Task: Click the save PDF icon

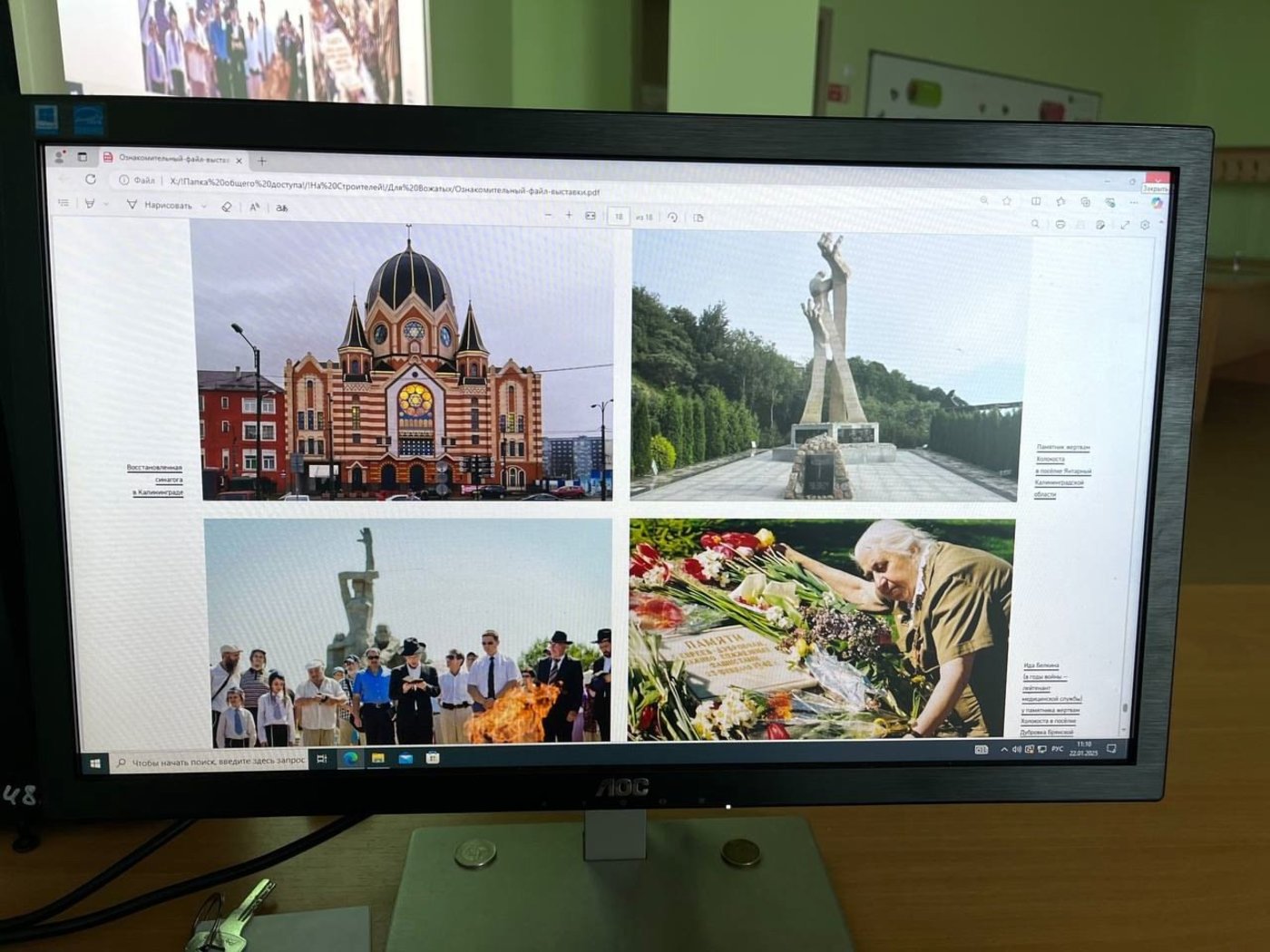Action: [x=1080, y=224]
